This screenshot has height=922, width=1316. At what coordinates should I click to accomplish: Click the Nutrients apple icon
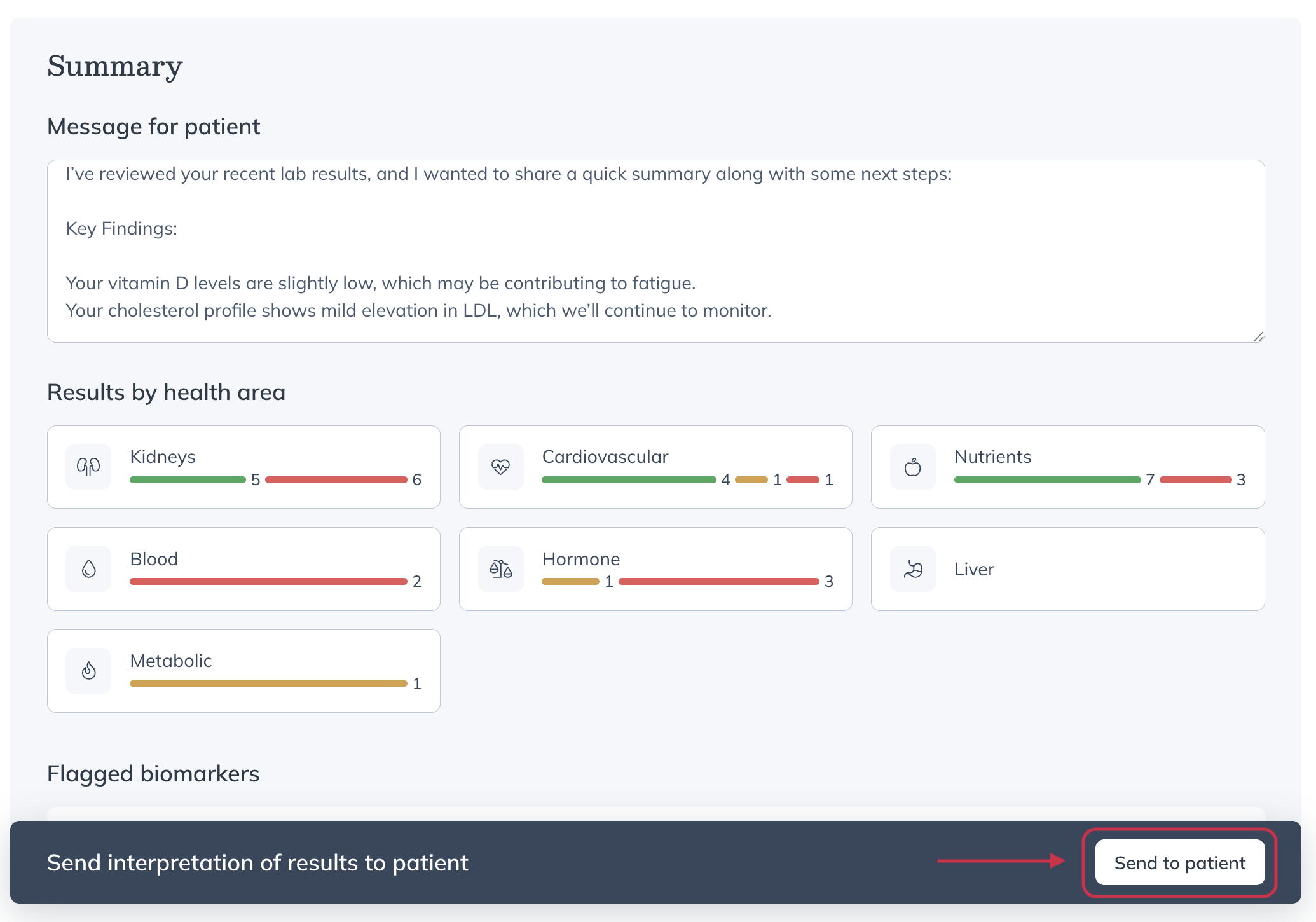[912, 467]
